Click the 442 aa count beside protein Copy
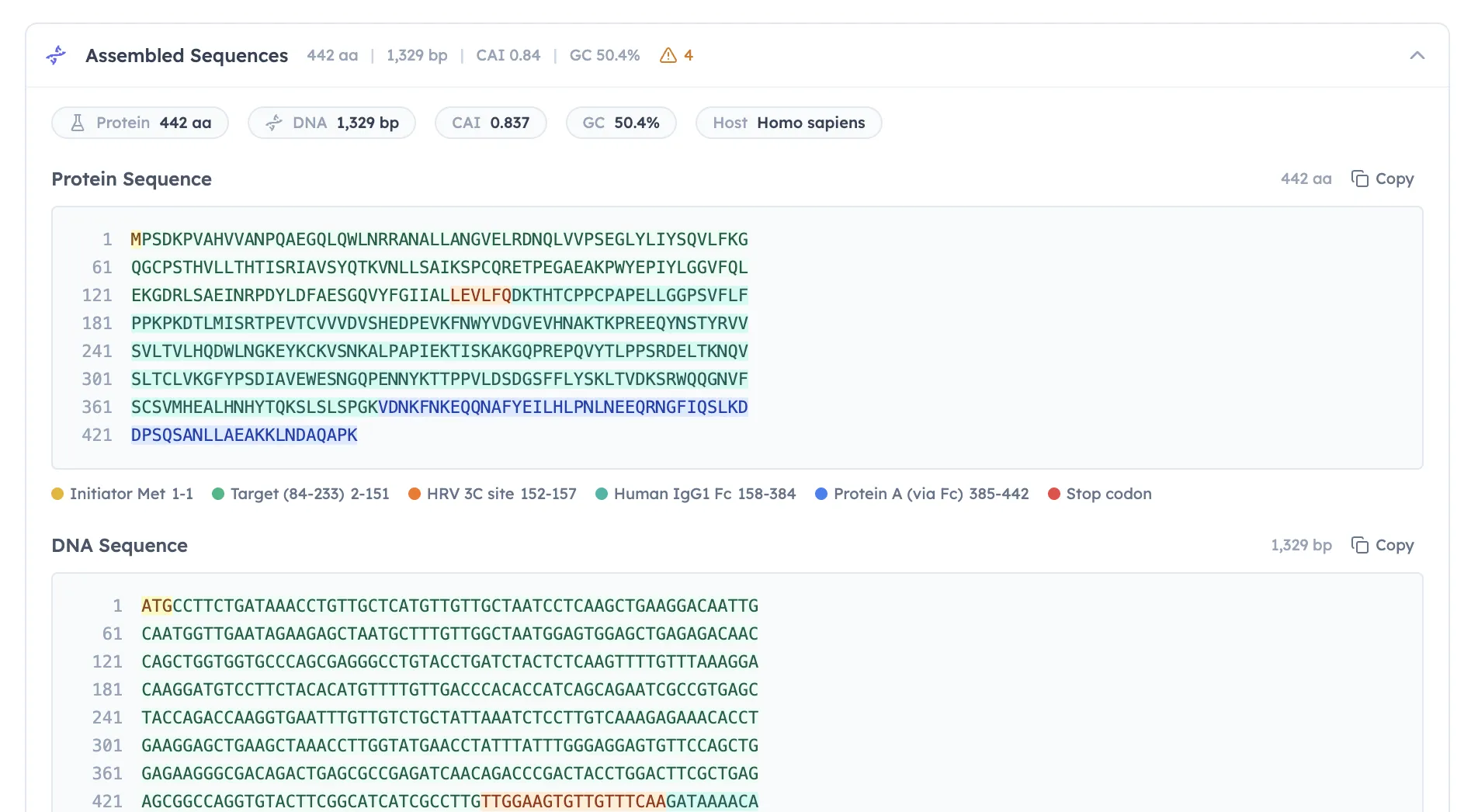Viewport: 1478px width, 812px height. point(1306,179)
